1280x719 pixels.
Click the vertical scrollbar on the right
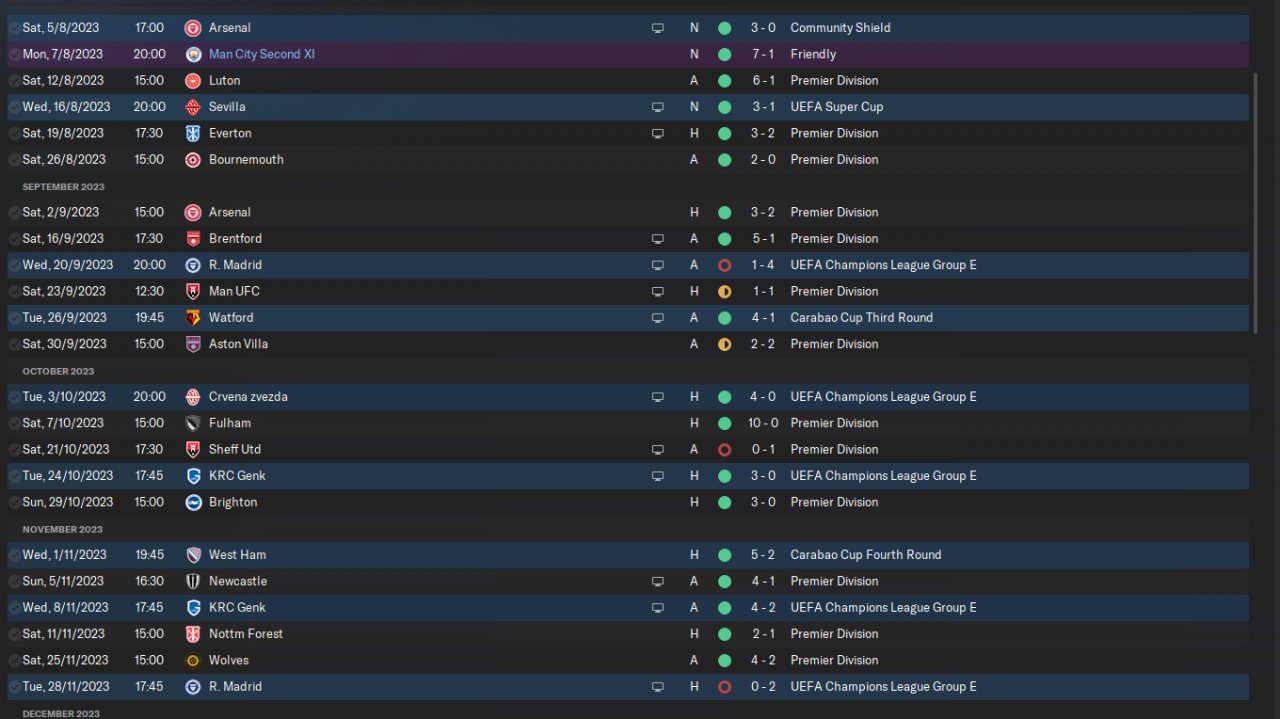coord(1255,200)
